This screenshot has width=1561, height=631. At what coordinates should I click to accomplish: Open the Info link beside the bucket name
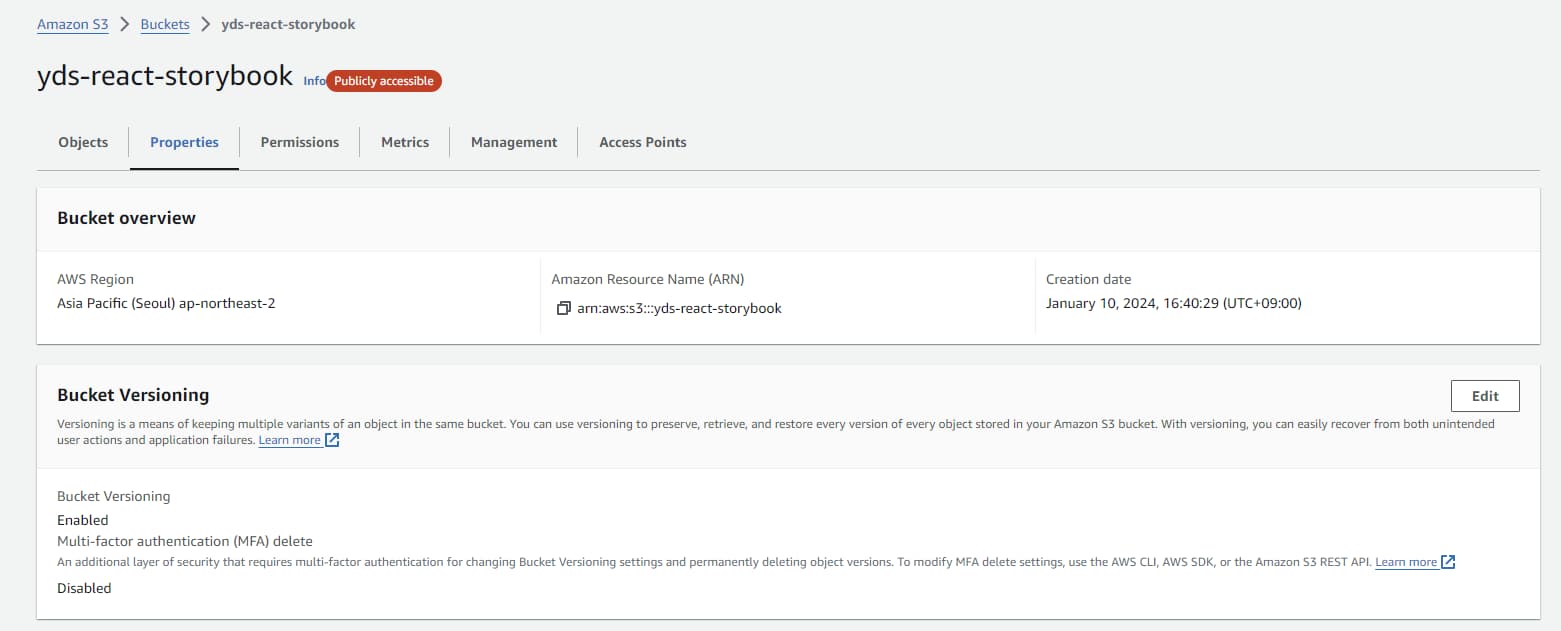314,81
